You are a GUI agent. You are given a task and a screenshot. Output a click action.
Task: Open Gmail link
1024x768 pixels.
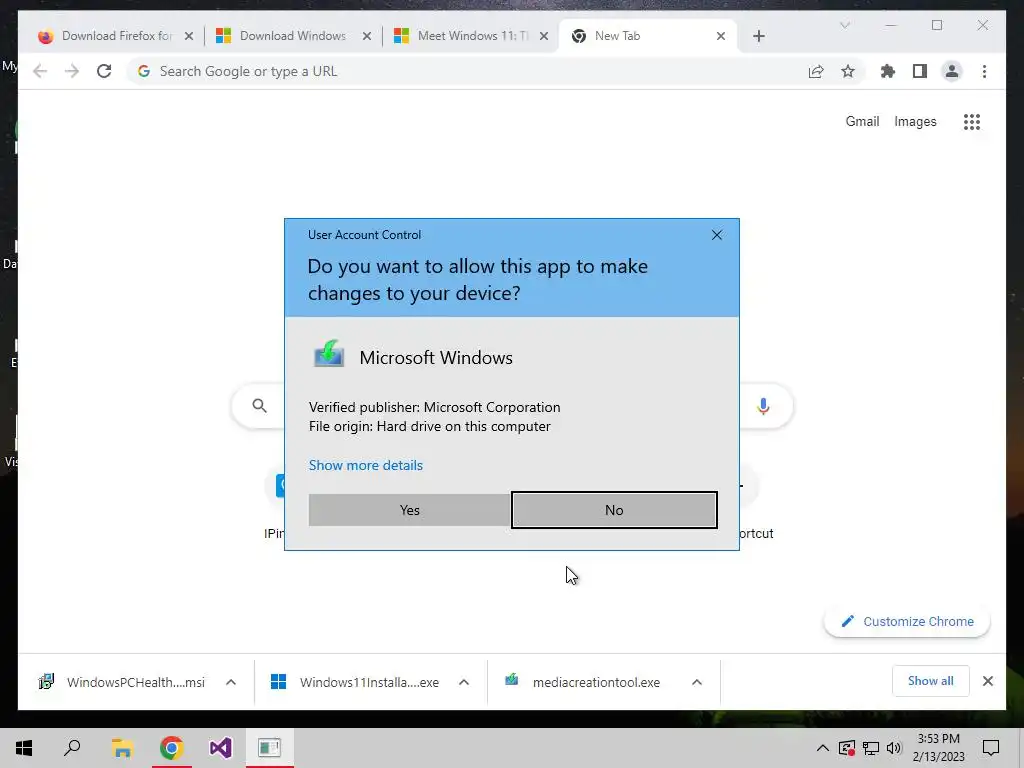point(862,121)
